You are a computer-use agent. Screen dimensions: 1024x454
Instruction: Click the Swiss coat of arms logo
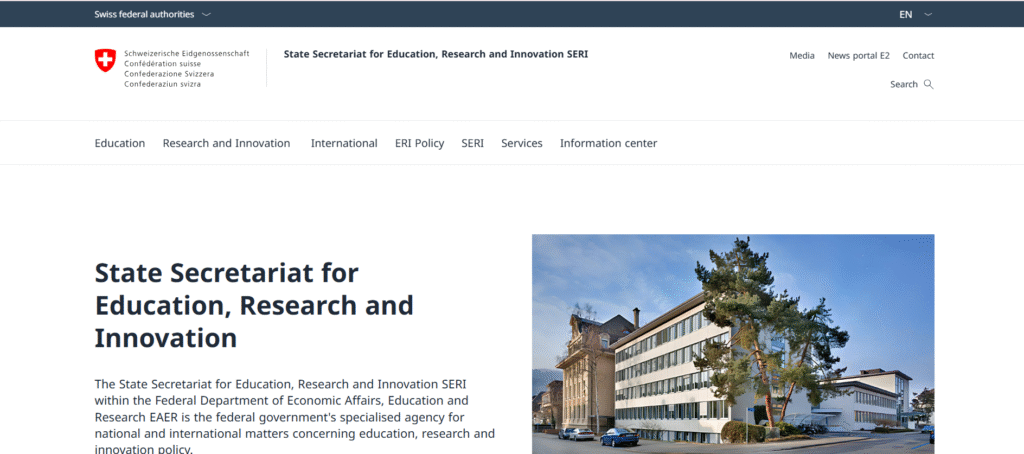tap(105, 60)
